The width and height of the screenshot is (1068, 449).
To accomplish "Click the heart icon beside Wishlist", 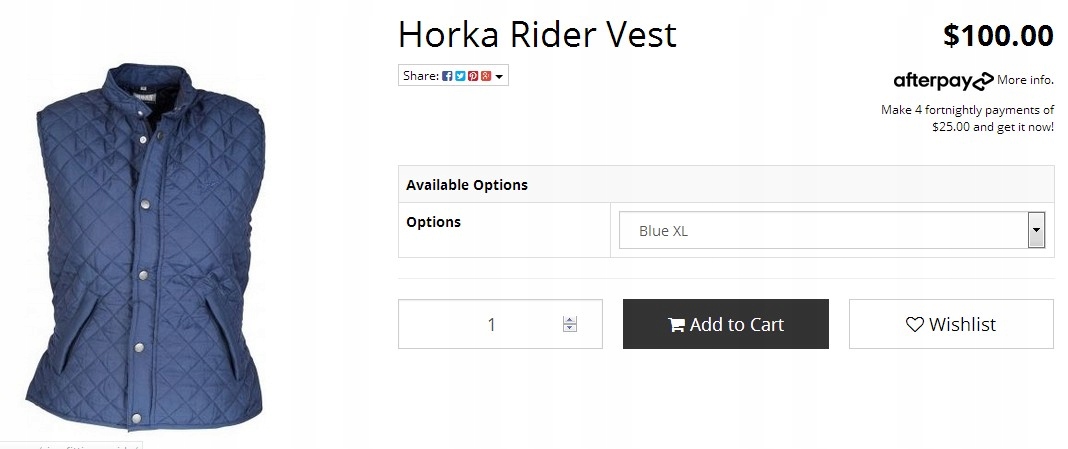I will [x=915, y=325].
